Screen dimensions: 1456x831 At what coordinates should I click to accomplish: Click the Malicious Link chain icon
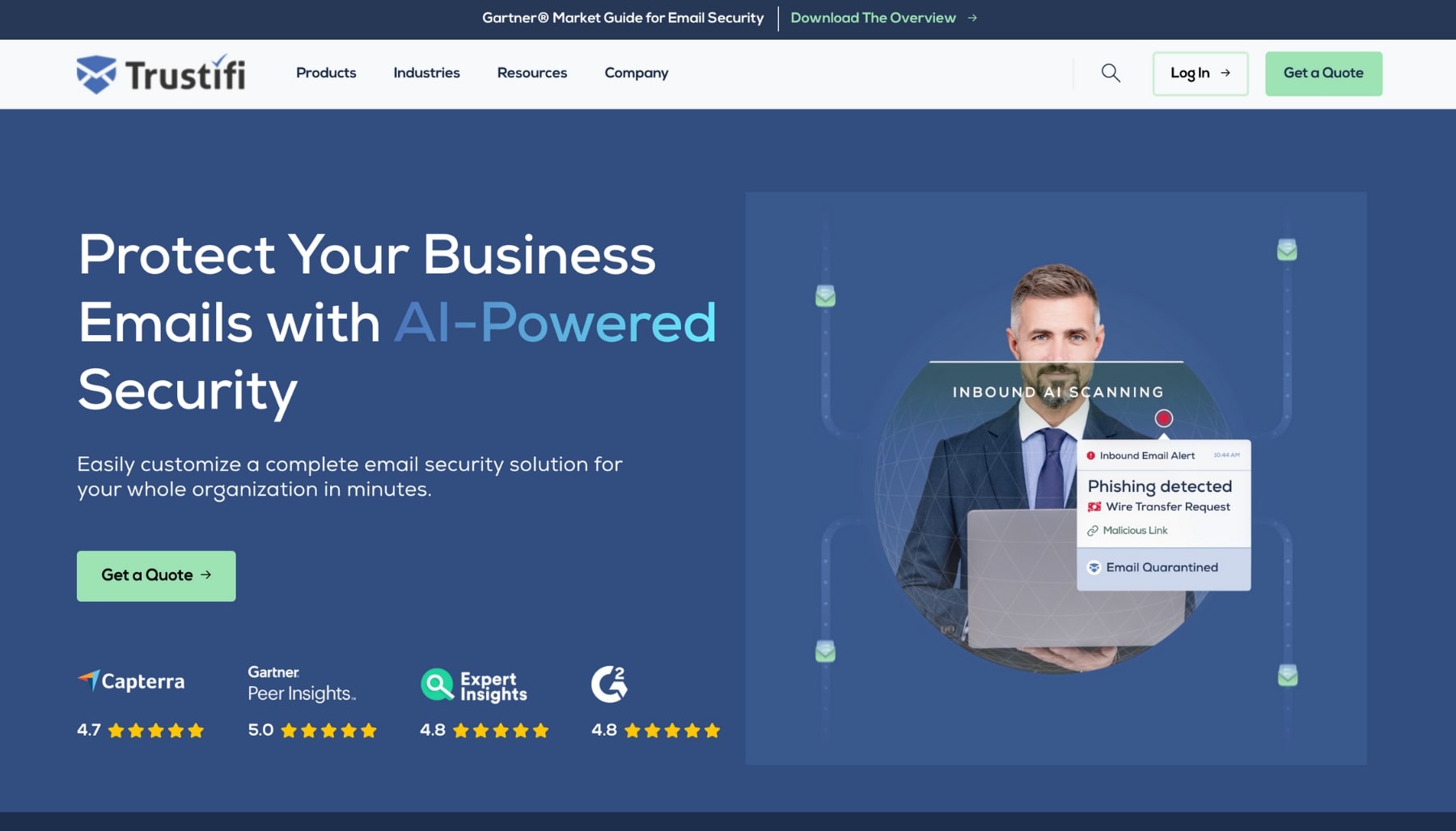point(1093,531)
